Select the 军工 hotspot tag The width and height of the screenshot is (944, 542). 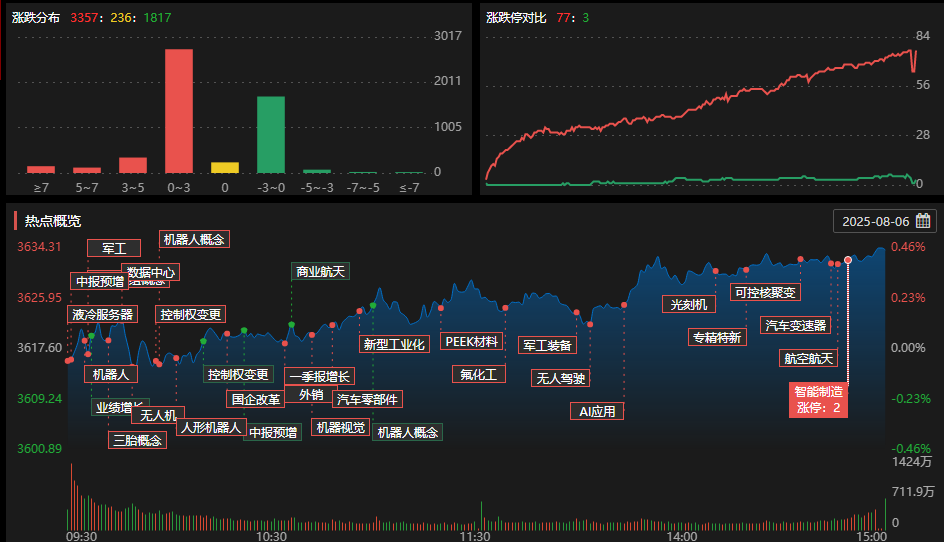click(x=114, y=248)
